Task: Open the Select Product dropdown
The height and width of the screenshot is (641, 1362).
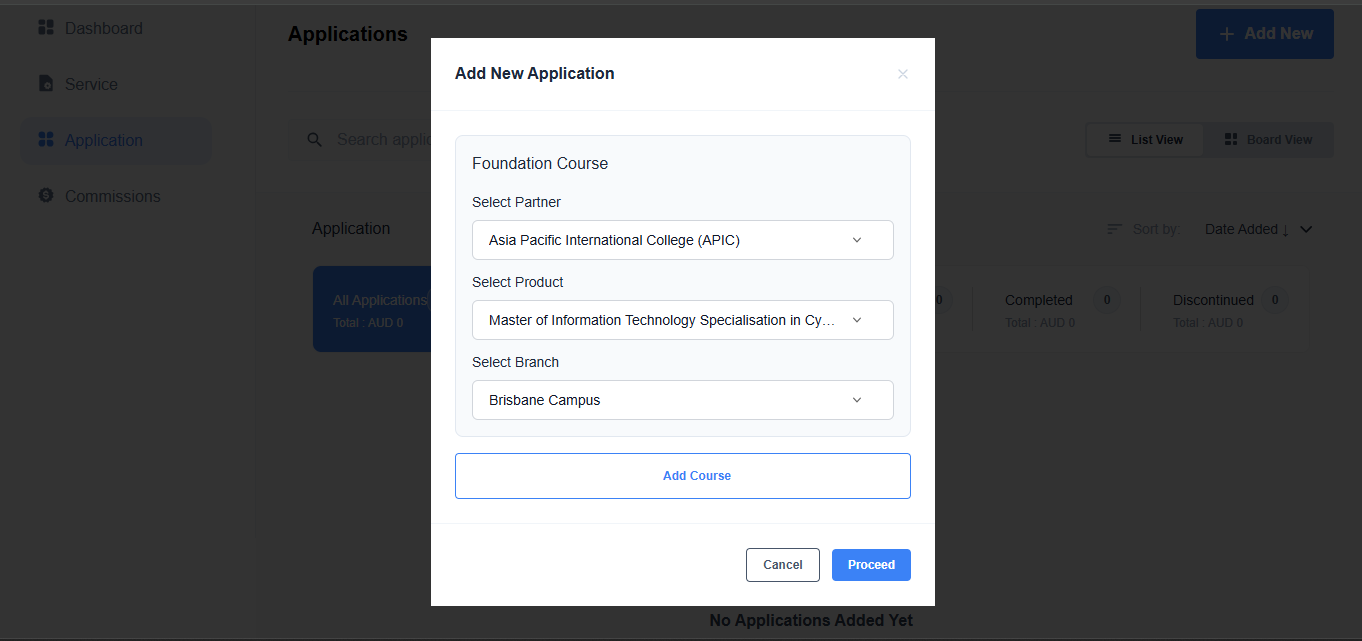Action: 682,320
